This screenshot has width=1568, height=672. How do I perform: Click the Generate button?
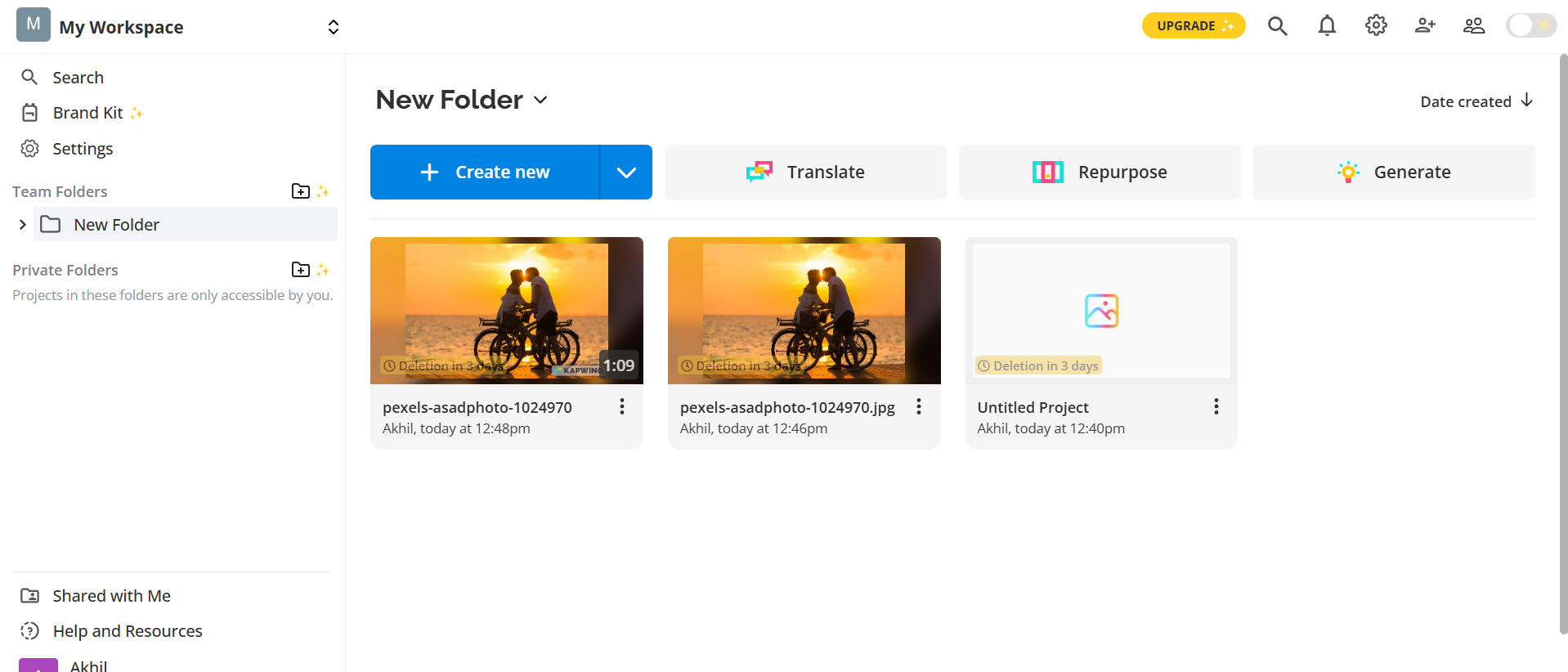pos(1394,172)
